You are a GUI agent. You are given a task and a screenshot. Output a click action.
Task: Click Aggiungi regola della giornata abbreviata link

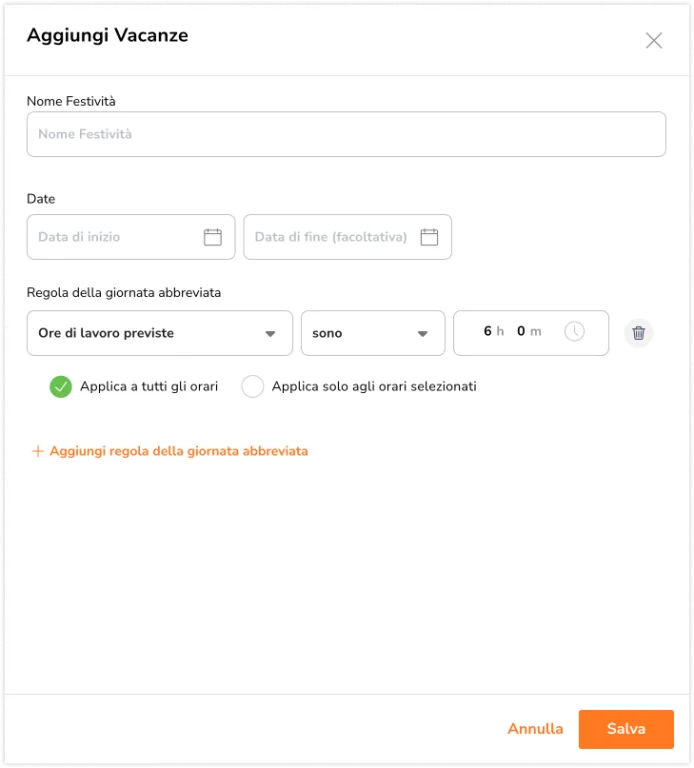click(179, 451)
